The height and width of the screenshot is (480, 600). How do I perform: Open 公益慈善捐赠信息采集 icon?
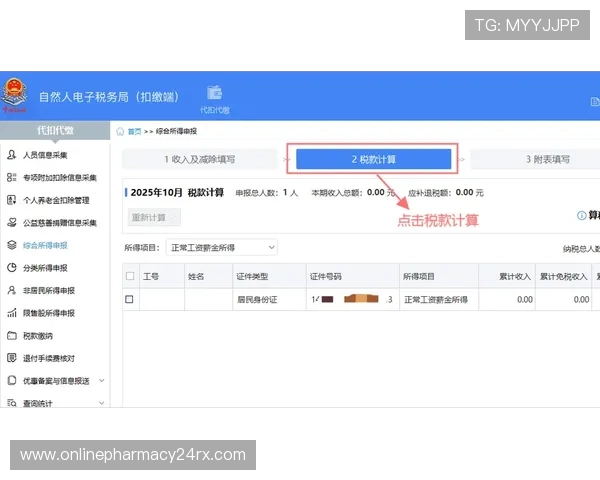(x=12, y=222)
